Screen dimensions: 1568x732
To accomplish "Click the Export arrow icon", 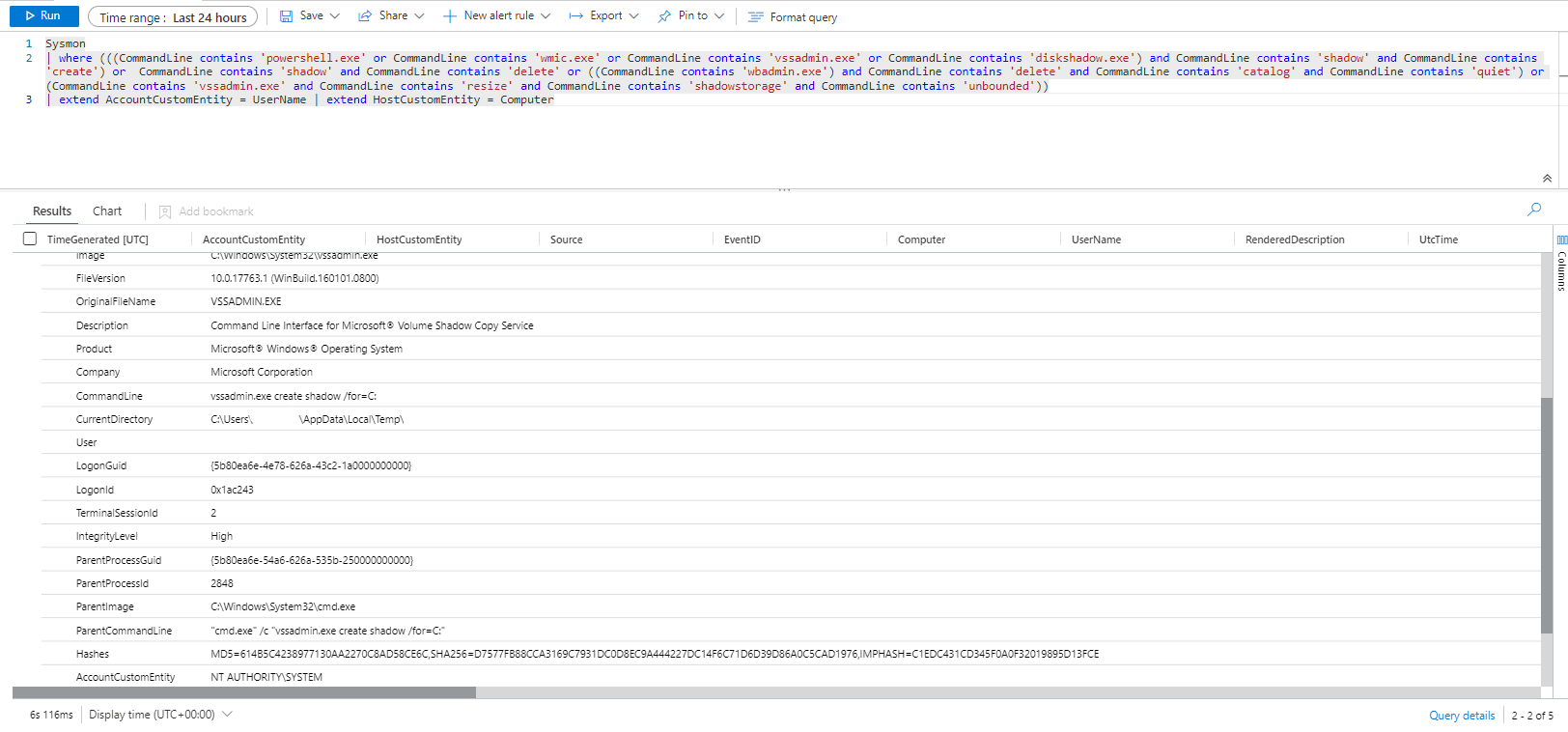I will click(x=575, y=16).
